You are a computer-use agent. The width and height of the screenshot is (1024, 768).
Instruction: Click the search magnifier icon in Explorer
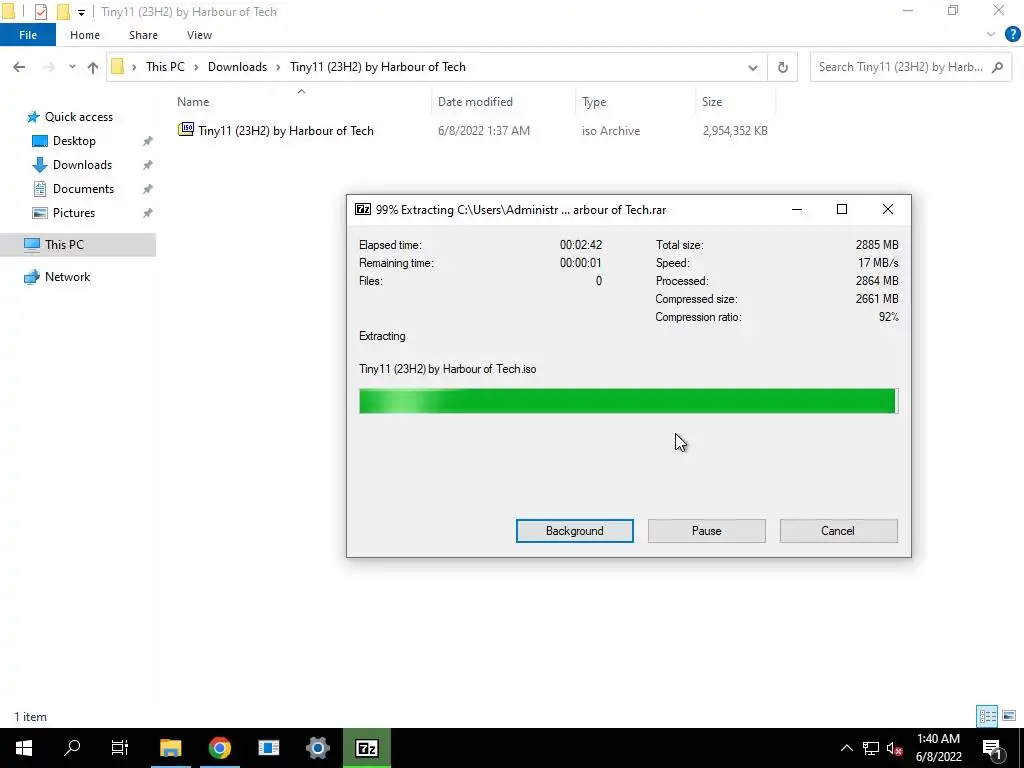(997, 67)
